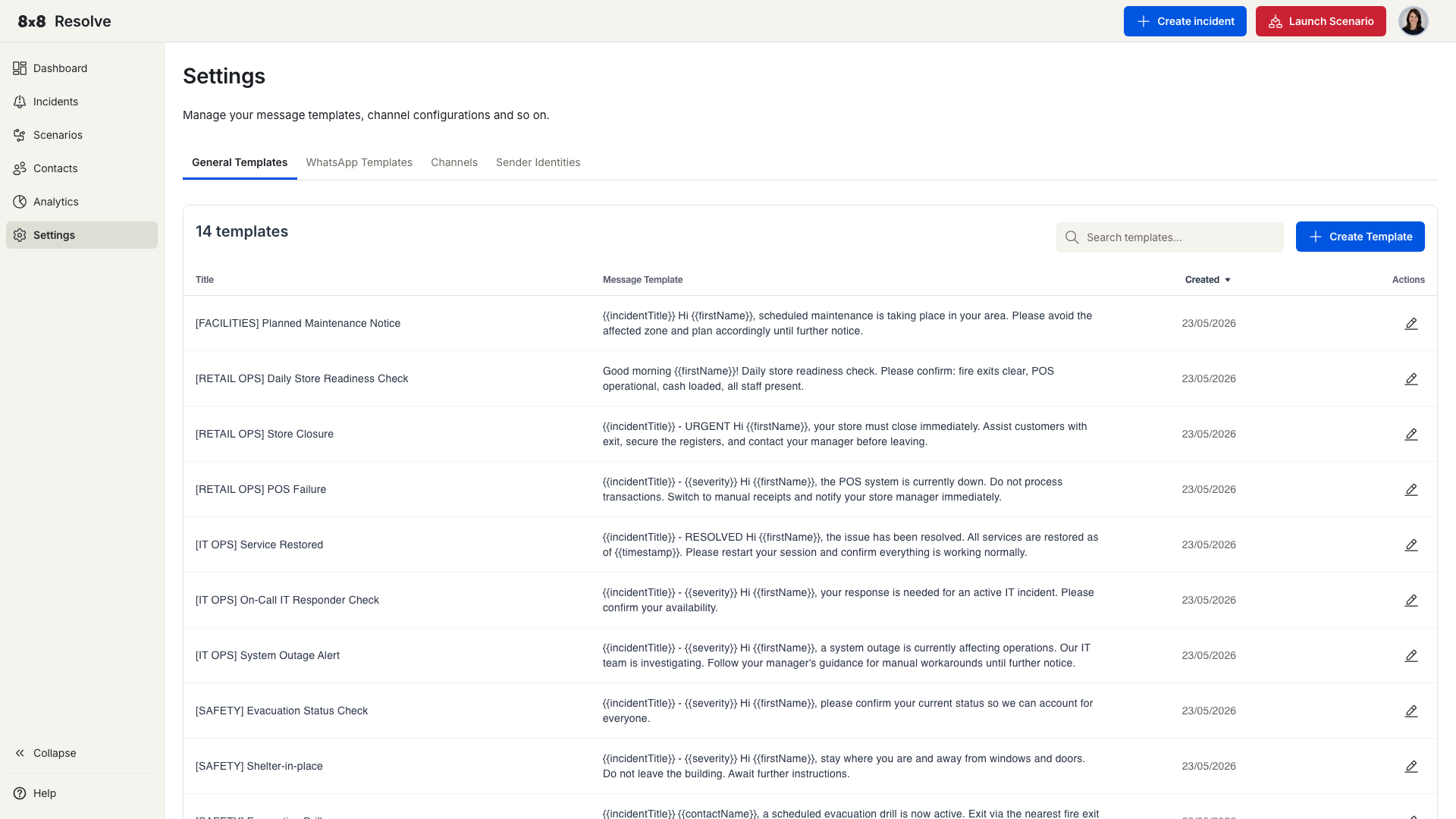Edit the On-Call IT Responder Check template
Viewport: 1456px width, 819px height.
1410,600
